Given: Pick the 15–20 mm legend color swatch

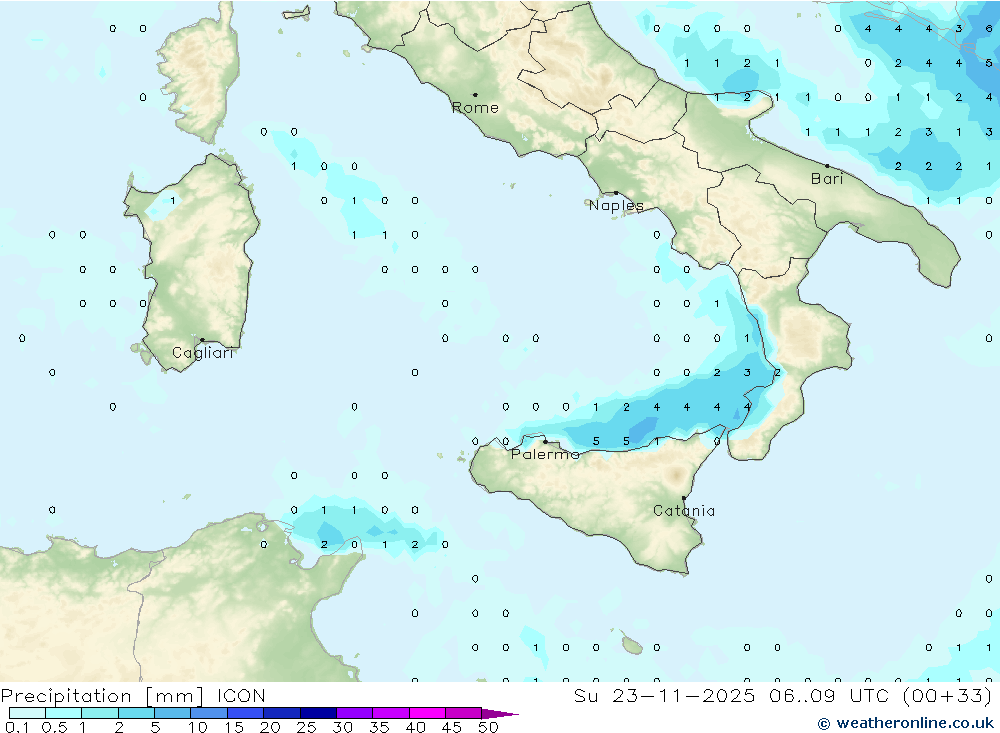Looking at the screenshot, I should point(246,713).
